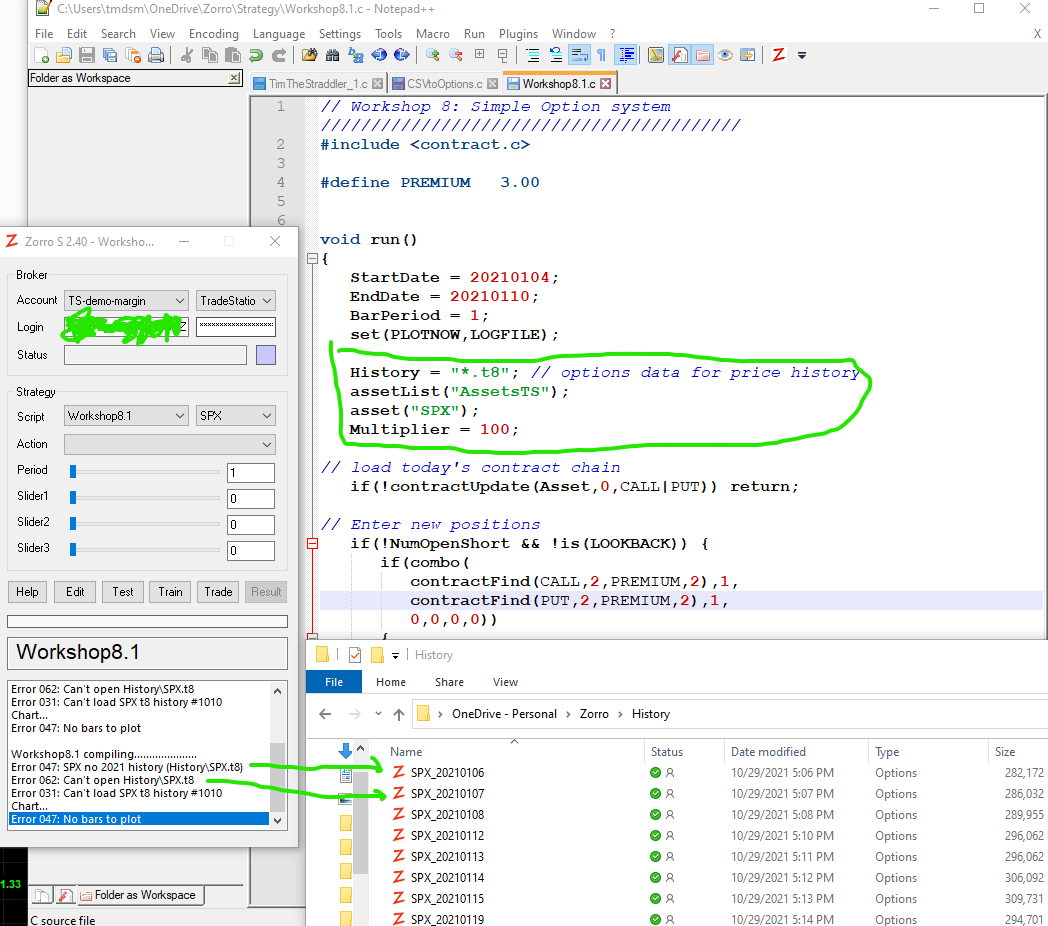Click the Zoom In toolbar icon
Screen dimensions: 1048x926
(433, 55)
